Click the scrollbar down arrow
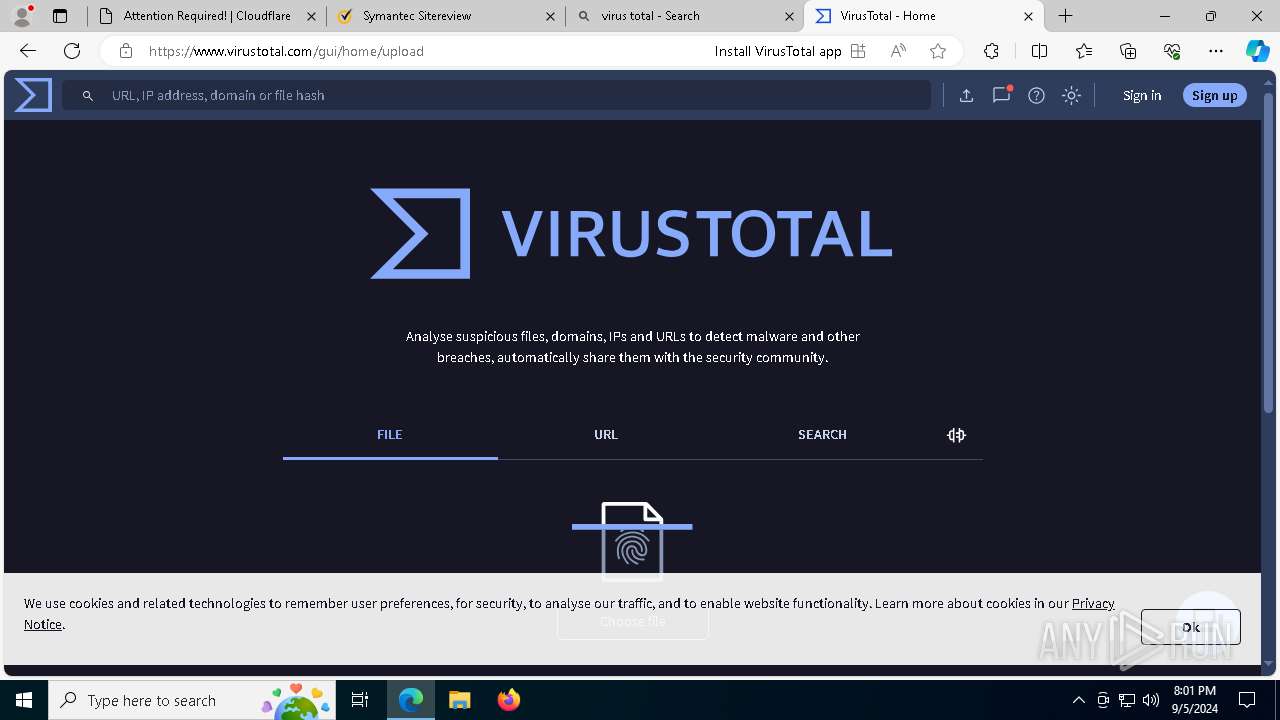 [x=1268, y=663]
